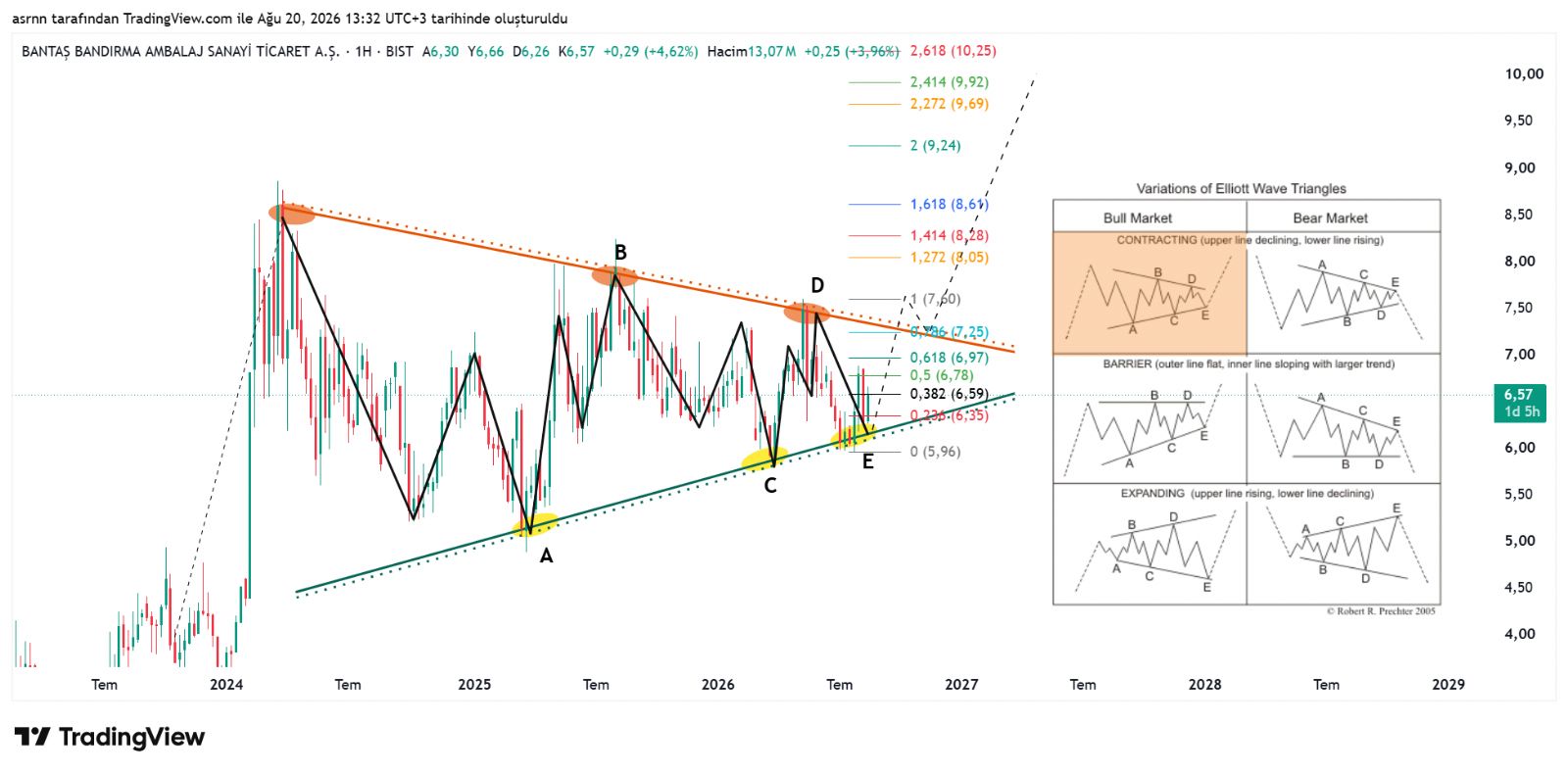Click the 7,00 price axis label
The height and width of the screenshot is (773, 1568).
[1520, 355]
